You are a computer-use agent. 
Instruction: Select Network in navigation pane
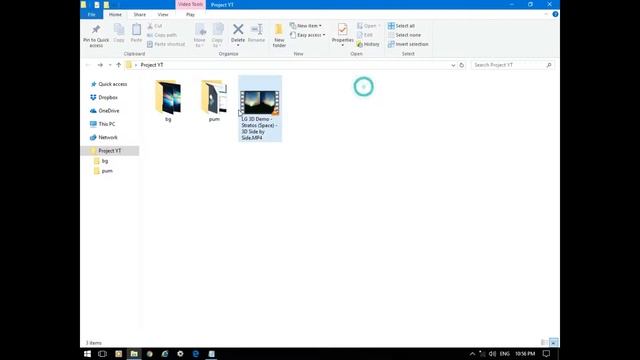tap(104, 137)
